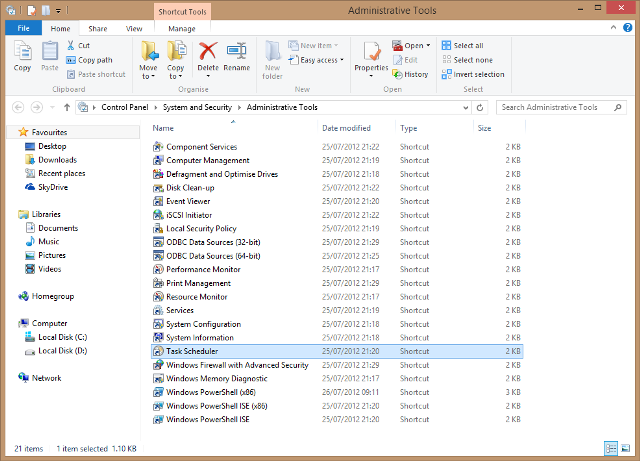Viewport: 640px width, 461px height.
Task: Switch to the View ribbon tab
Action: click(x=134, y=29)
